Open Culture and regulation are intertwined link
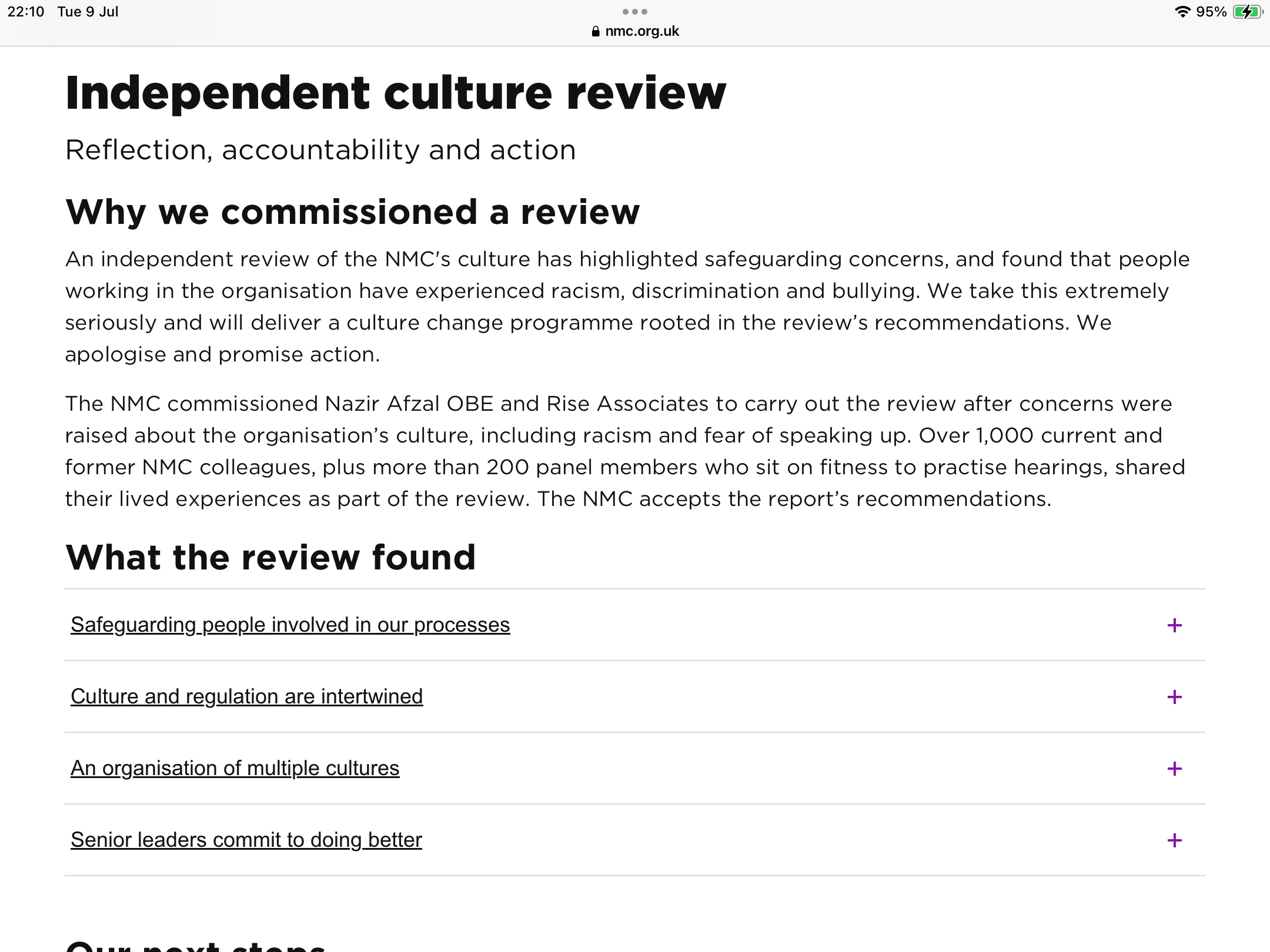Screen dimensions: 1270x952 pos(246,696)
